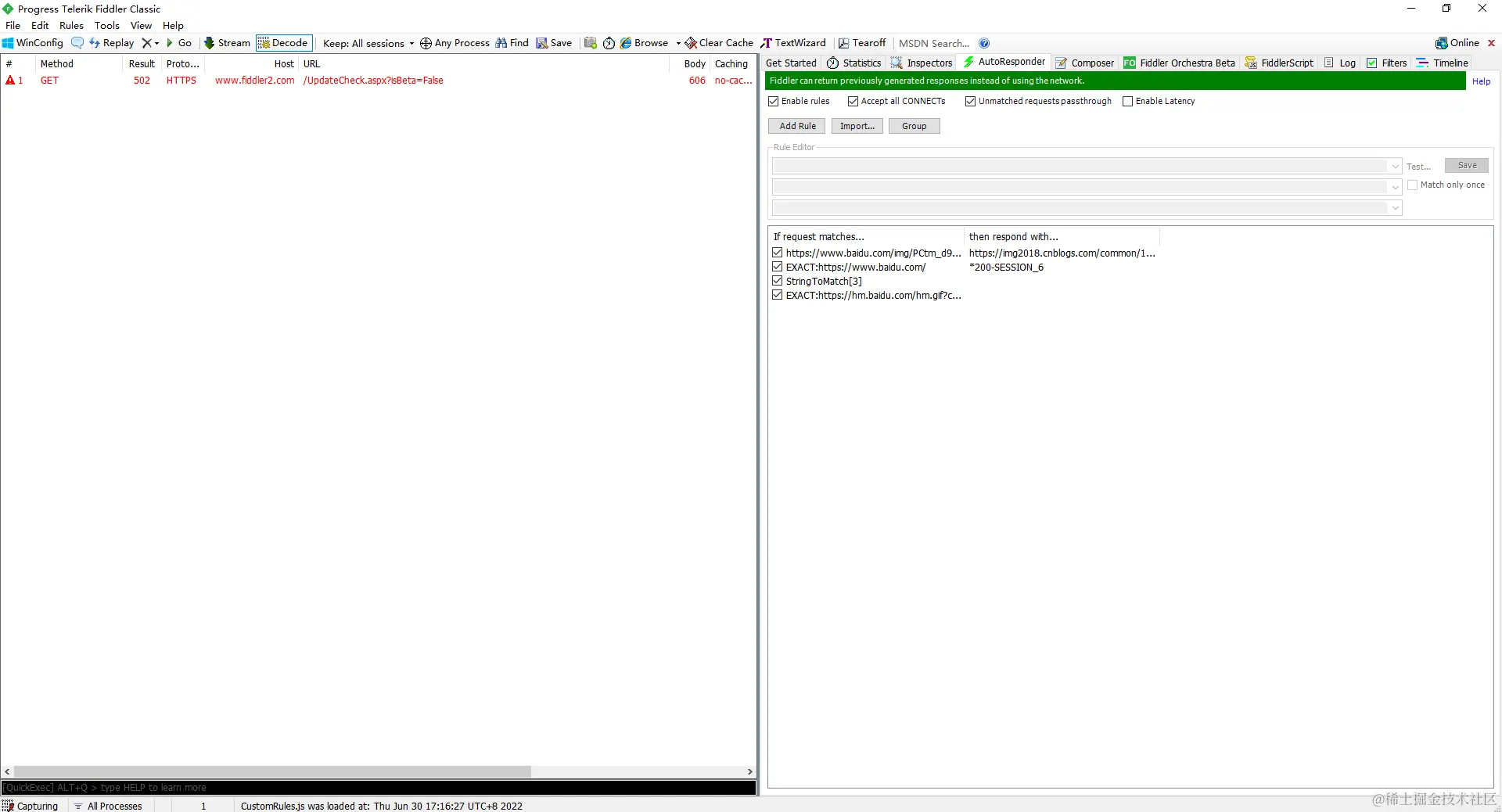1502x812 pixels.
Task: Click the Test... link
Action: (1418, 167)
